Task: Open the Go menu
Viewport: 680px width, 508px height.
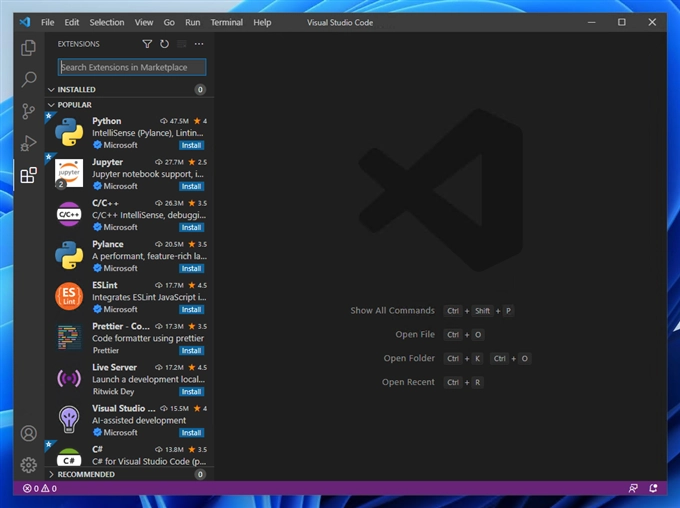Action: coord(169,22)
